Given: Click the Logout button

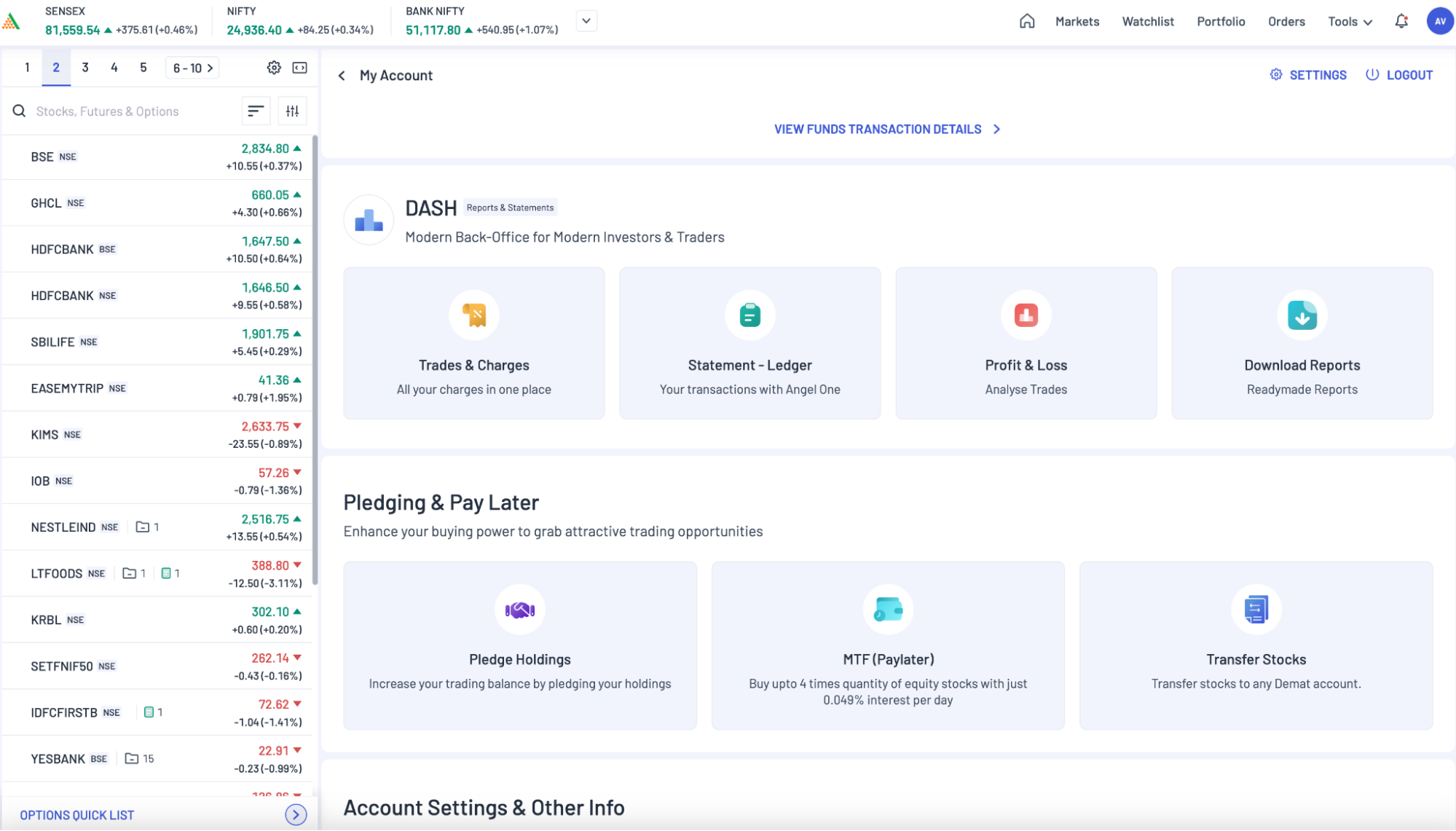Looking at the screenshot, I should 1399,75.
